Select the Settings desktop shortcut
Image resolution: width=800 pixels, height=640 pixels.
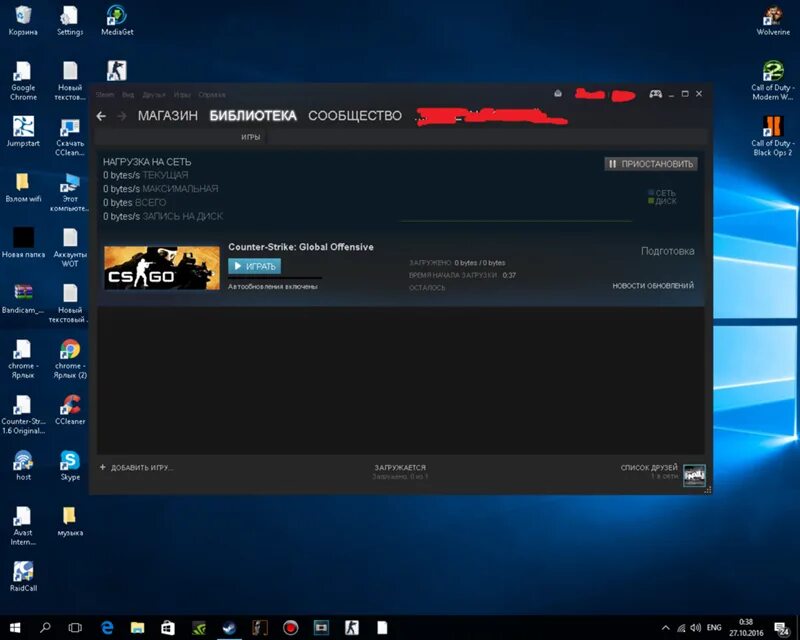click(x=70, y=20)
